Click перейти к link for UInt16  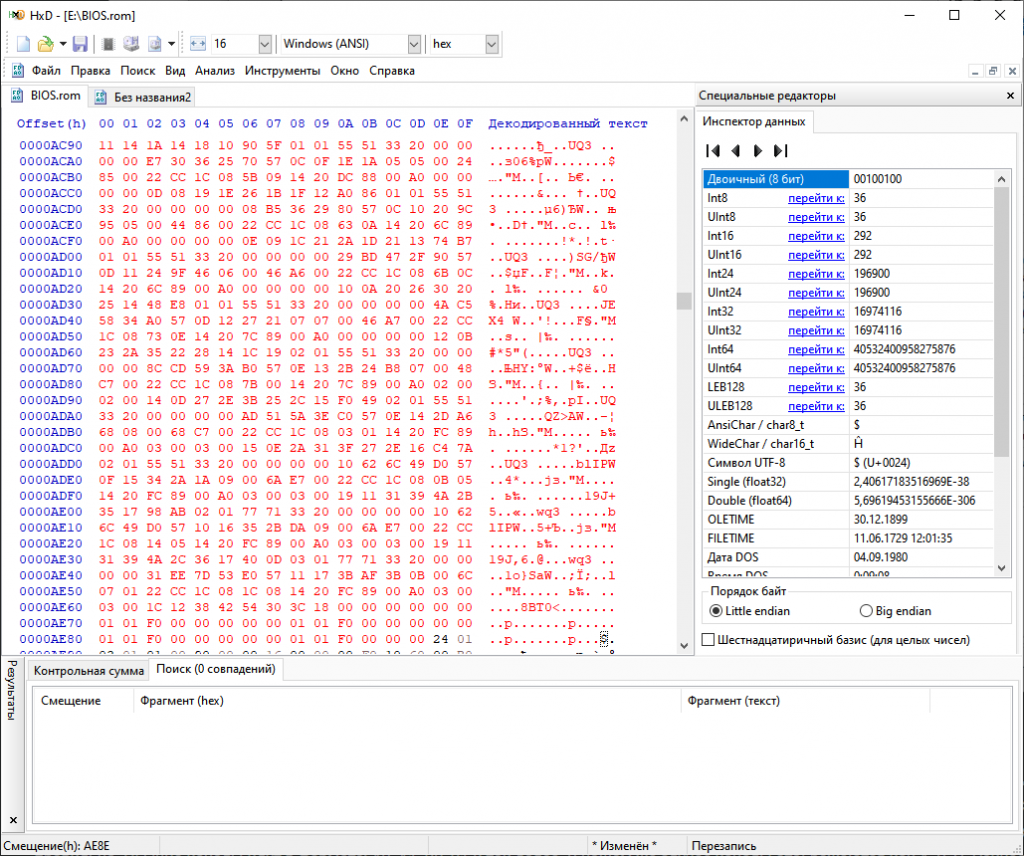coord(816,255)
